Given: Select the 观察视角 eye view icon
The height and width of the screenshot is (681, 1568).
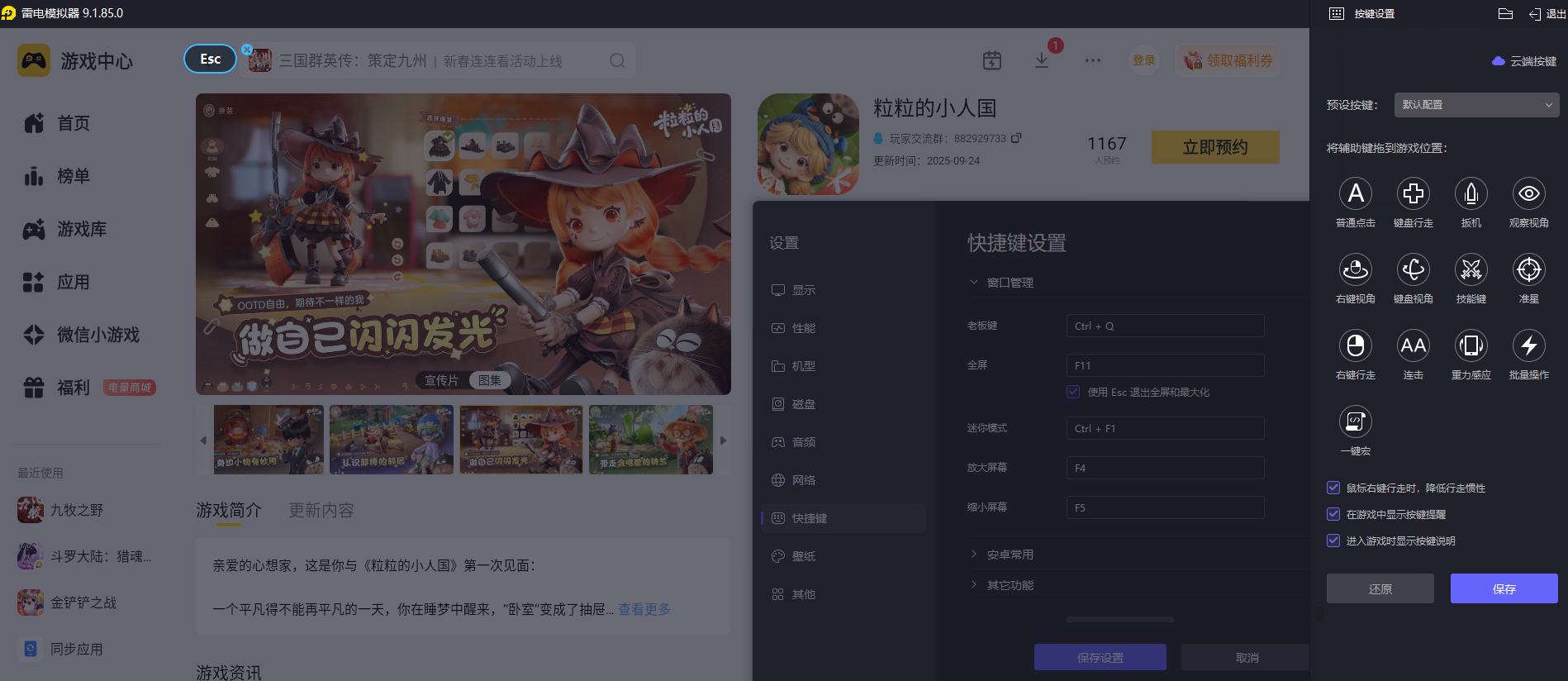Looking at the screenshot, I should (1529, 193).
